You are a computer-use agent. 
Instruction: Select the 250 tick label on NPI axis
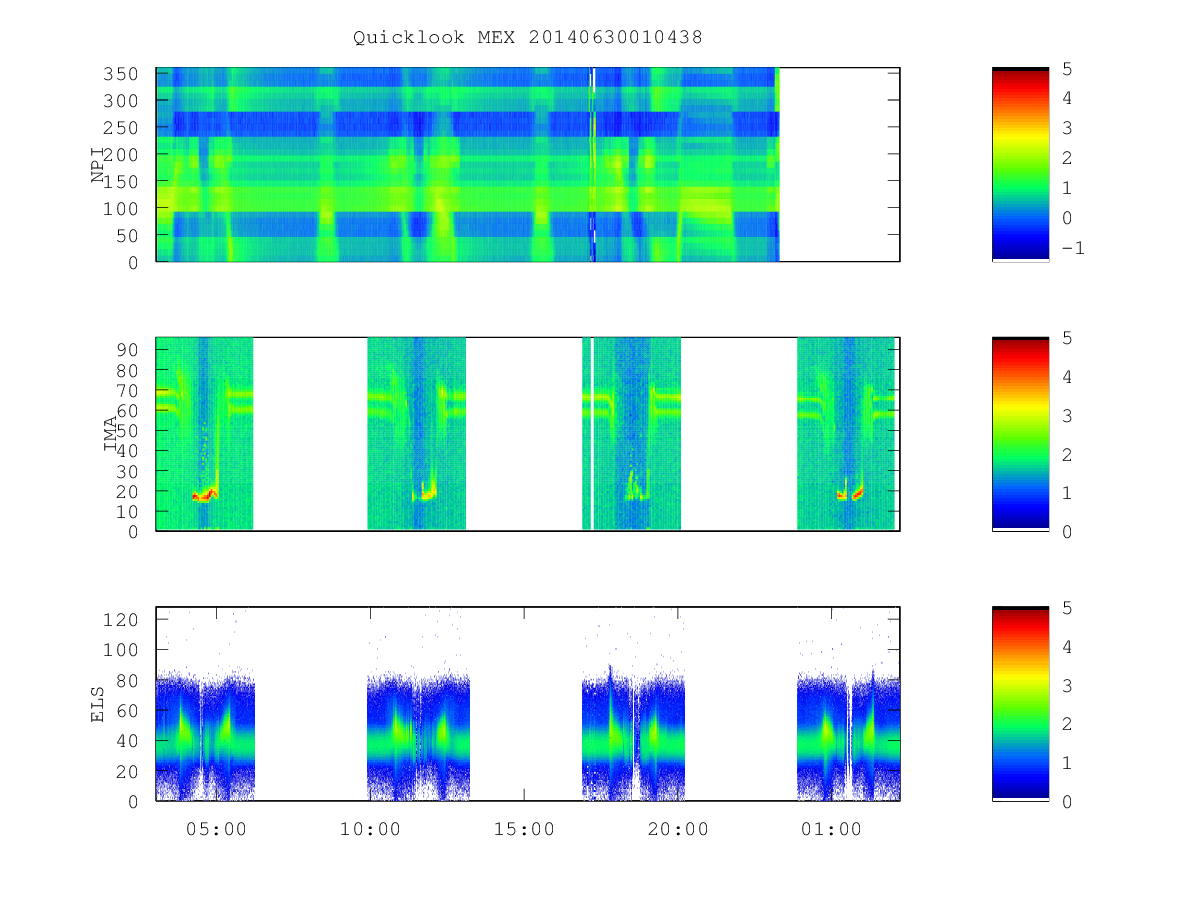(123, 128)
